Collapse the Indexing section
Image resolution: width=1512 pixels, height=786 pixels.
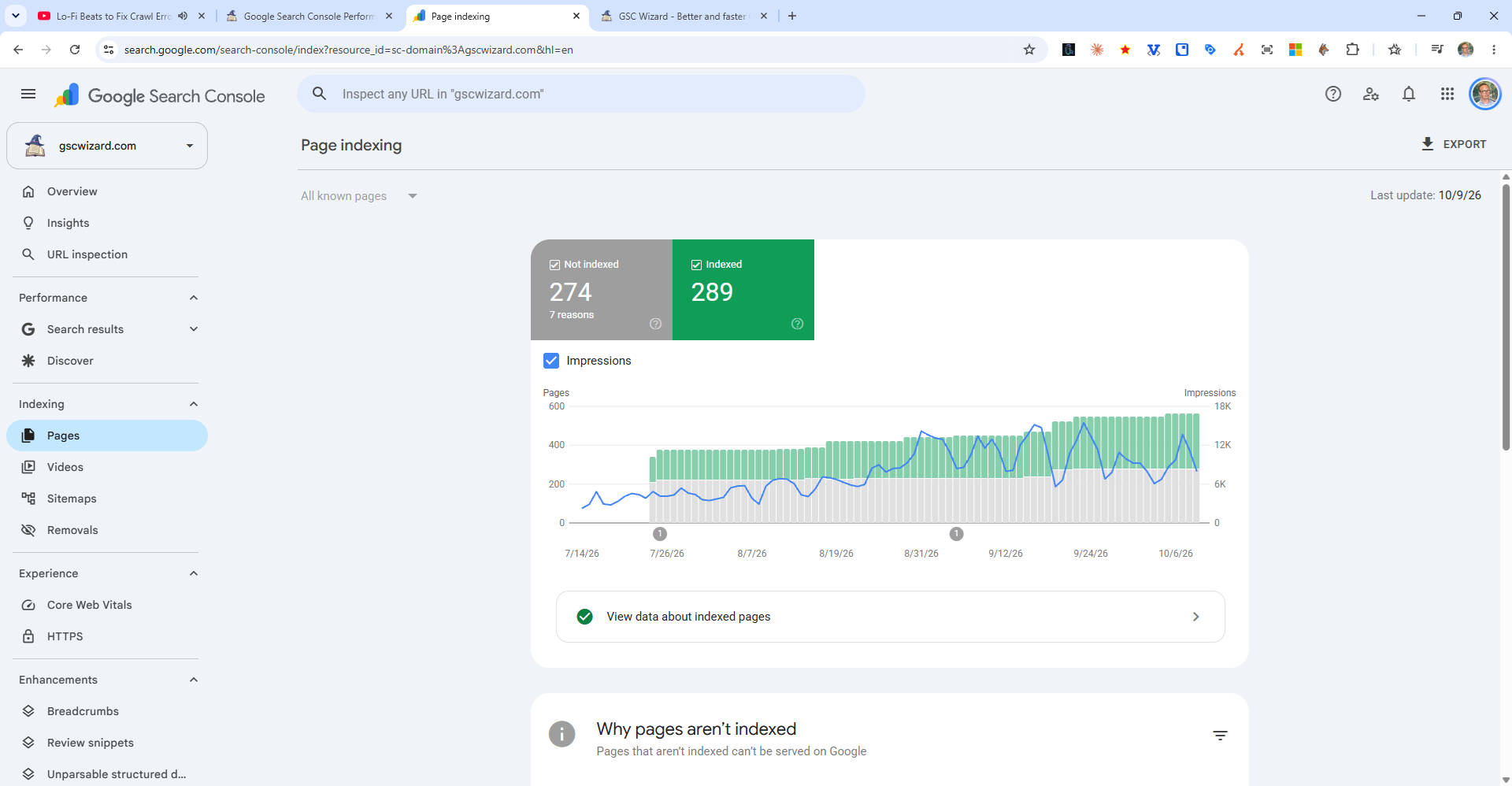click(194, 404)
